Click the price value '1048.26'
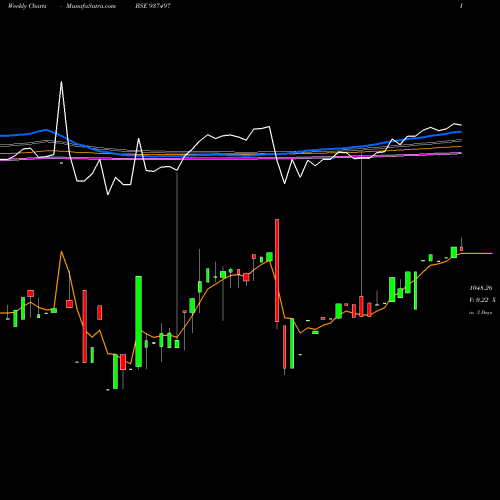Image resolution: width=500 pixels, height=500 pixels. pos(481,288)
